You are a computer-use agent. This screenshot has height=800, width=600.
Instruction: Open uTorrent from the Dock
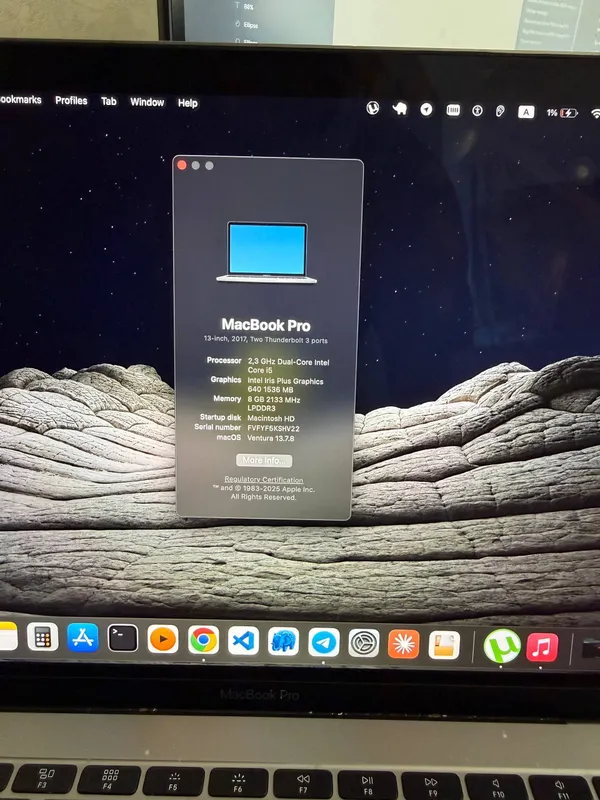pyautogui.click(x=502, y=646)
